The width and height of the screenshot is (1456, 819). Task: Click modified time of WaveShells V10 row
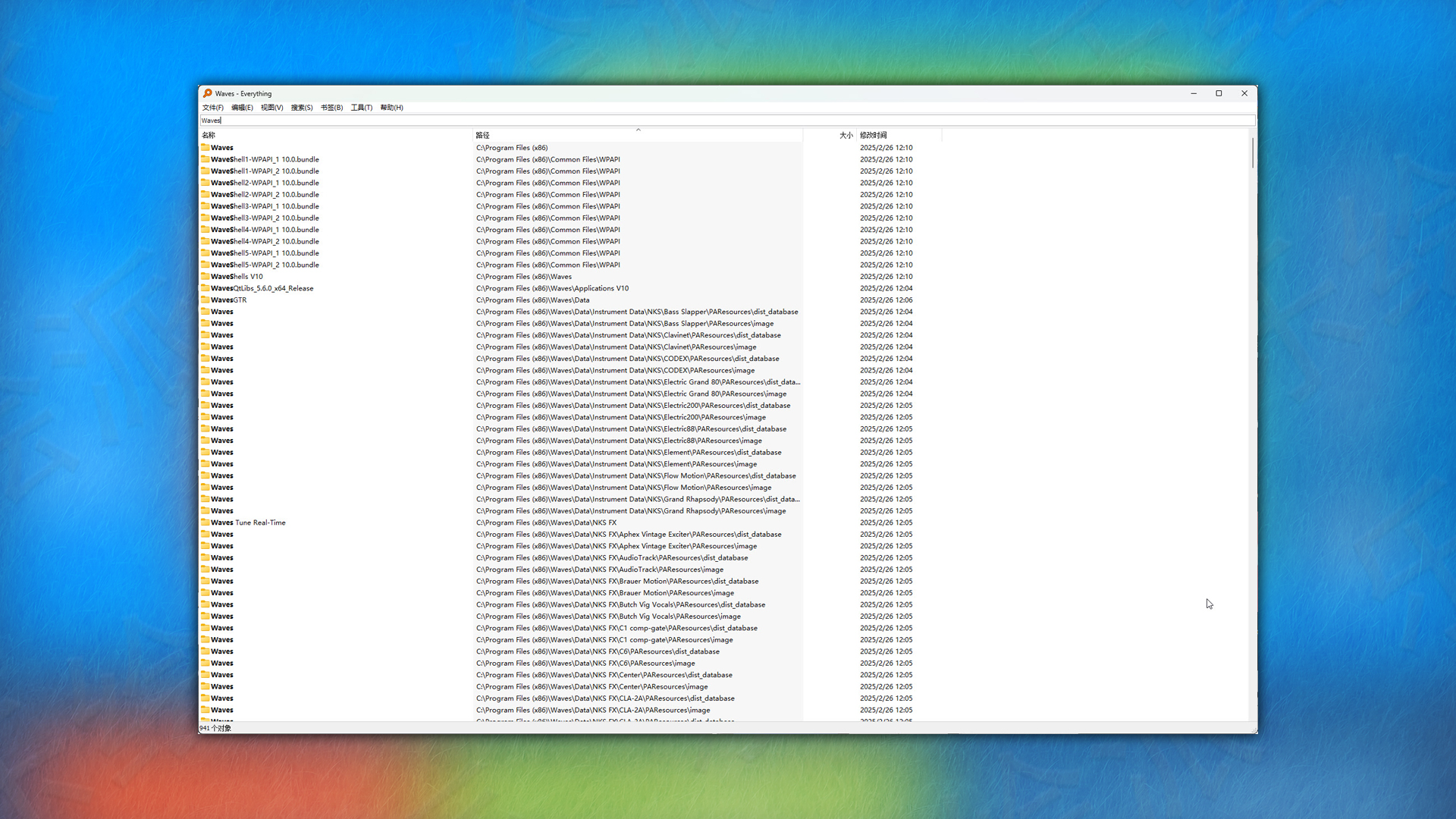click(x=886, y=277)
